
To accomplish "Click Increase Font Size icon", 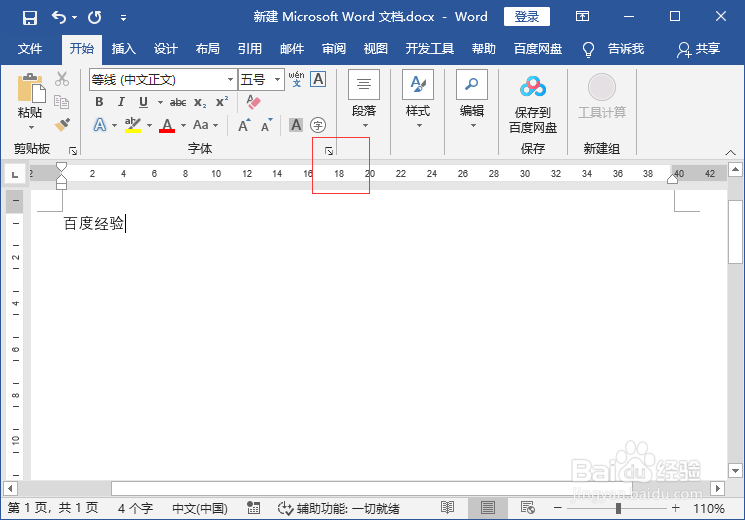I will coord(244,125).
